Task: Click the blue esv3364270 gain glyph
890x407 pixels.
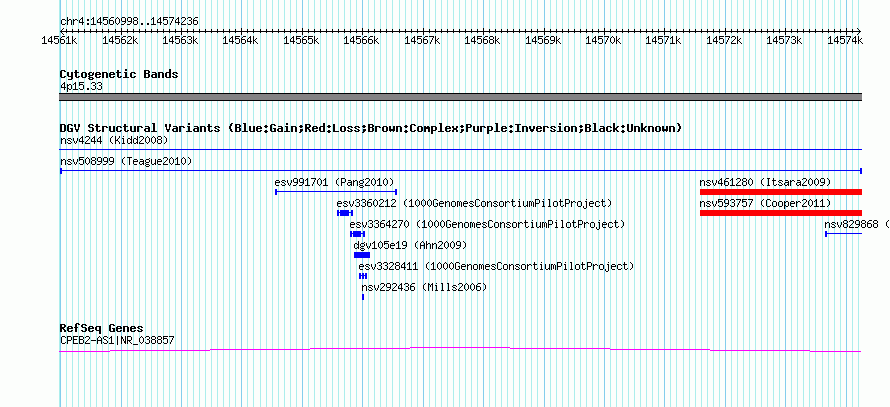Action: (x=358, y=234)
